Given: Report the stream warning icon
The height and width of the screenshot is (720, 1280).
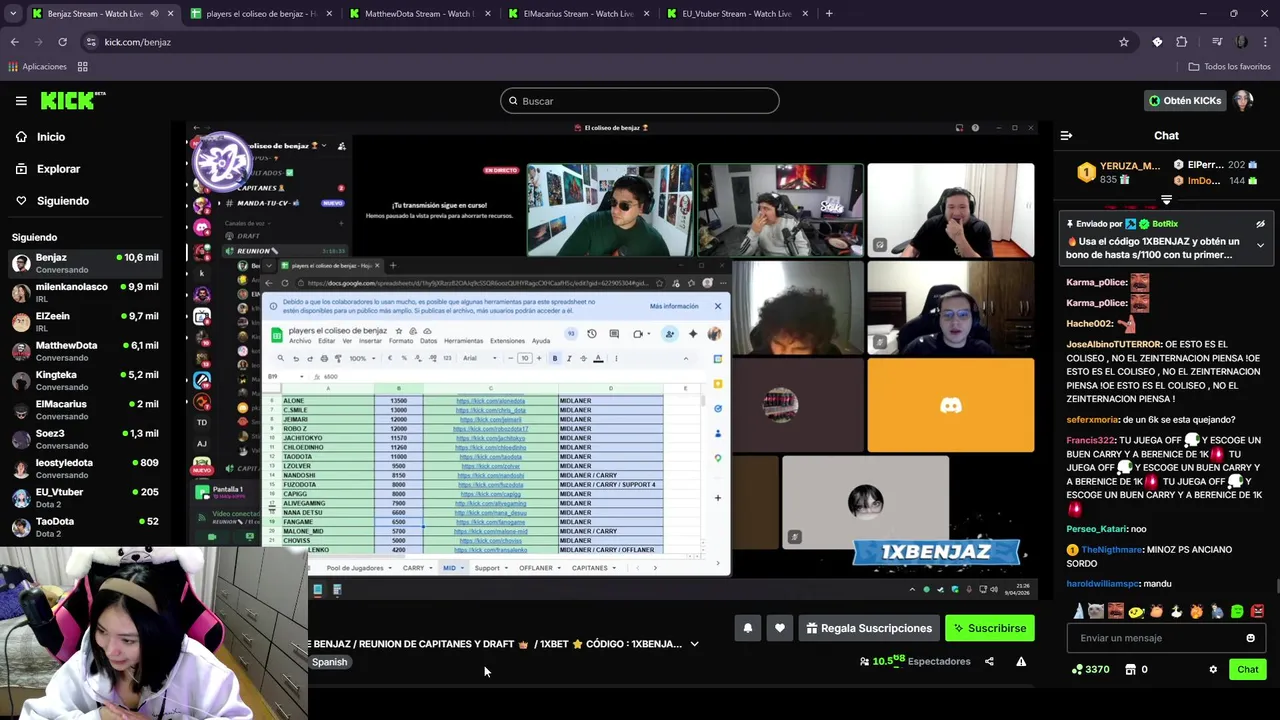Looking at the screenshot, I should 1021,661.
